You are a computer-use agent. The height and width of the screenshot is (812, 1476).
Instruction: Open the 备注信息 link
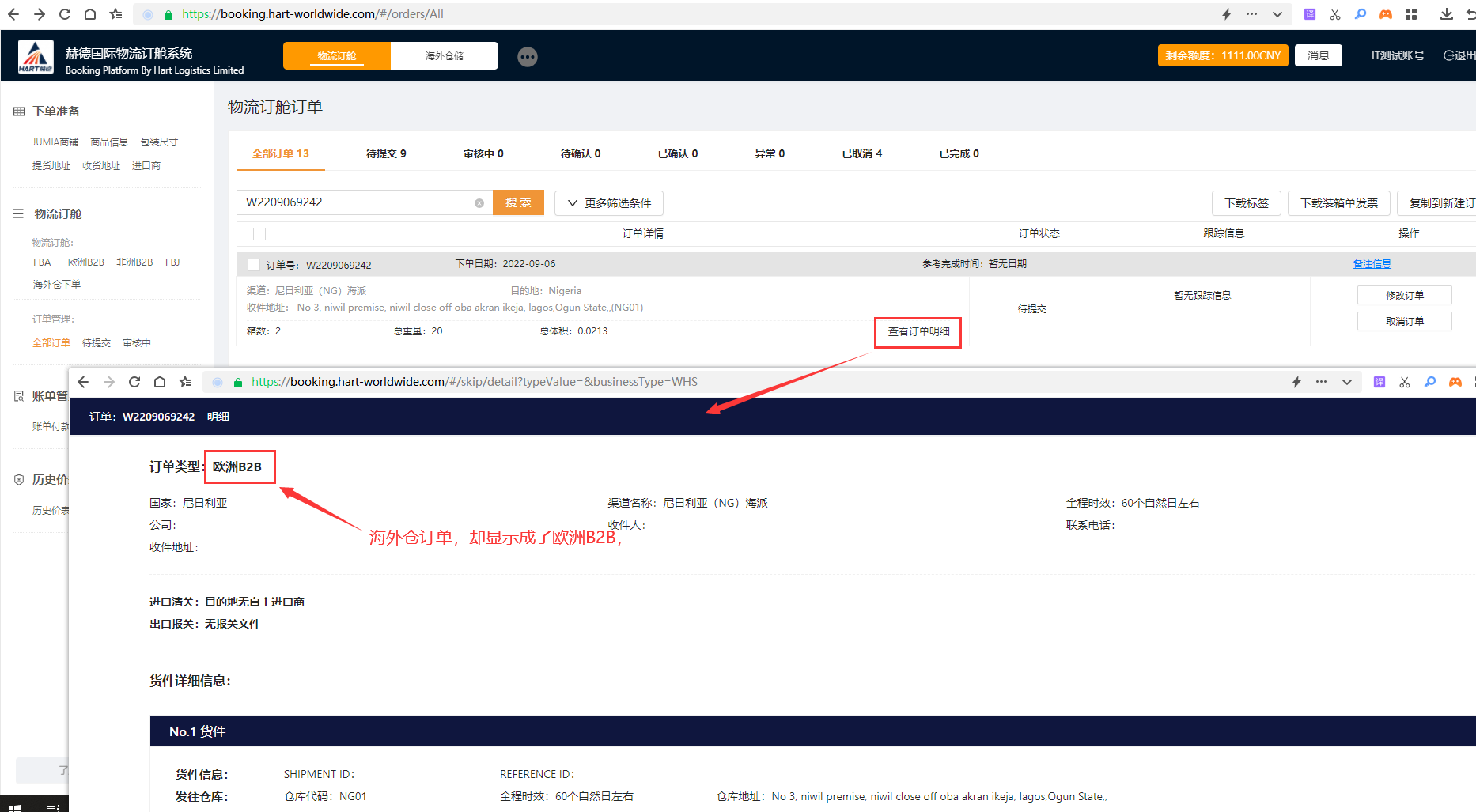pyautogui.click(x=1372, y=264)
